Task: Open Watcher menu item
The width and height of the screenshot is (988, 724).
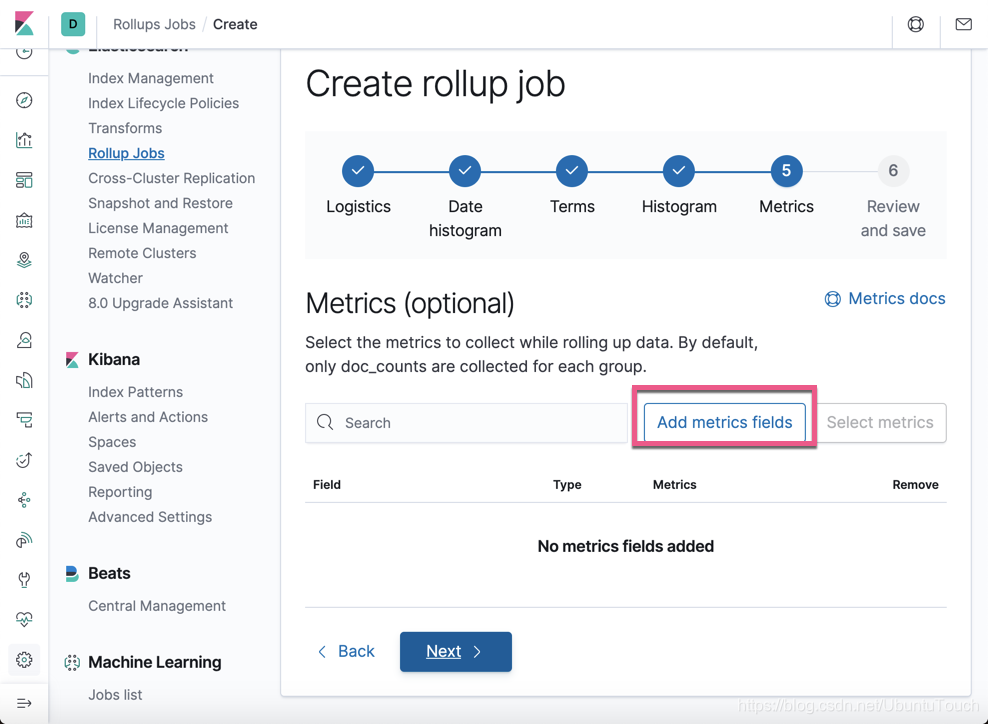Action: point(115,278)
